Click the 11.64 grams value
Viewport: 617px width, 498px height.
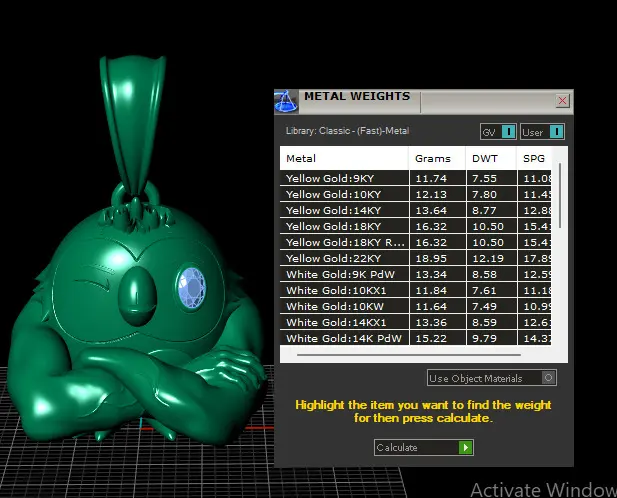pos(431,307)
